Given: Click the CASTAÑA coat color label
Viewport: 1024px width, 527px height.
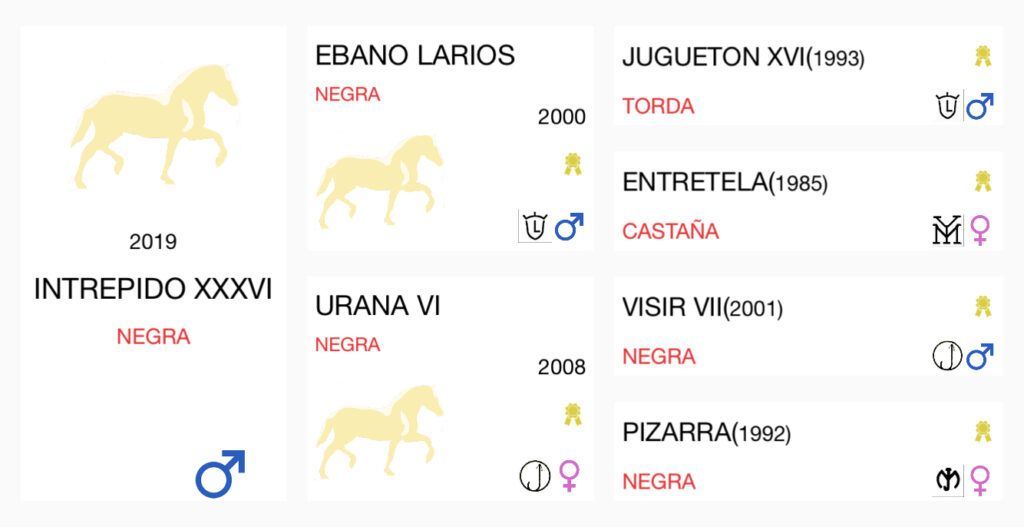Looking at the screenshot, I should [671, 231].
